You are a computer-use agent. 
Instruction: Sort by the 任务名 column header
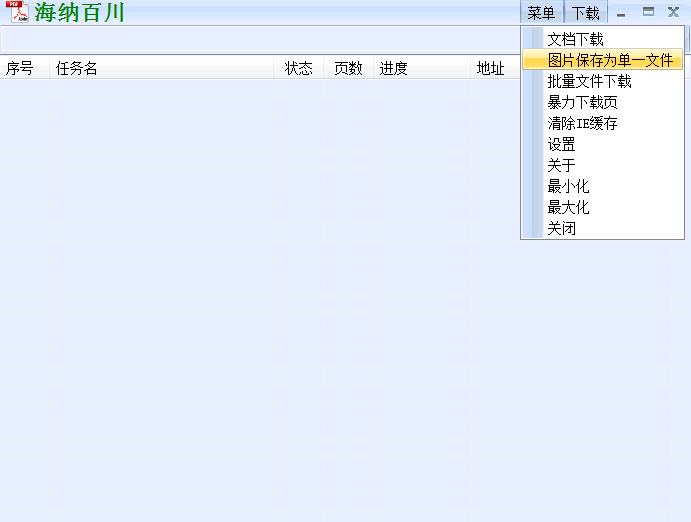[77, 68]
